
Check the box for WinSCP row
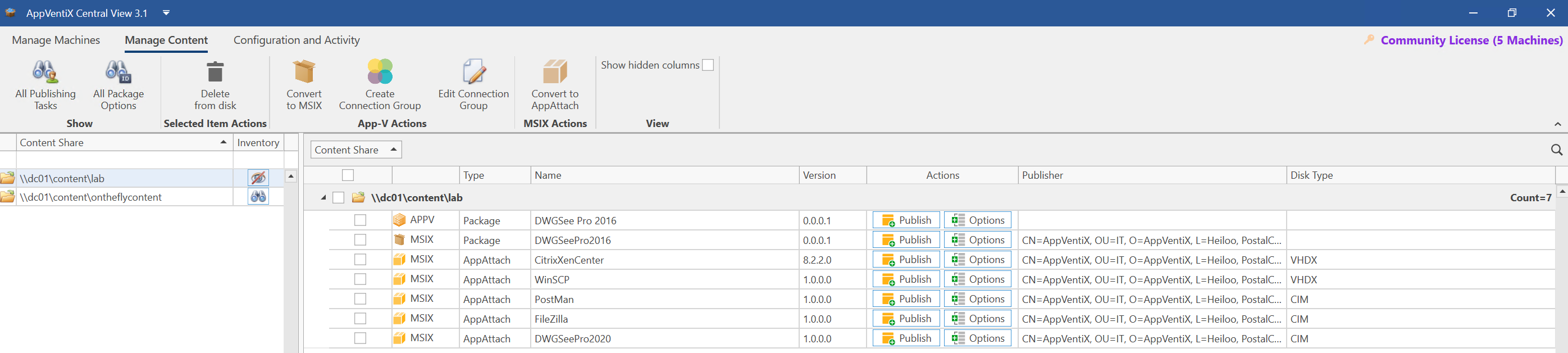coord(361,279)
